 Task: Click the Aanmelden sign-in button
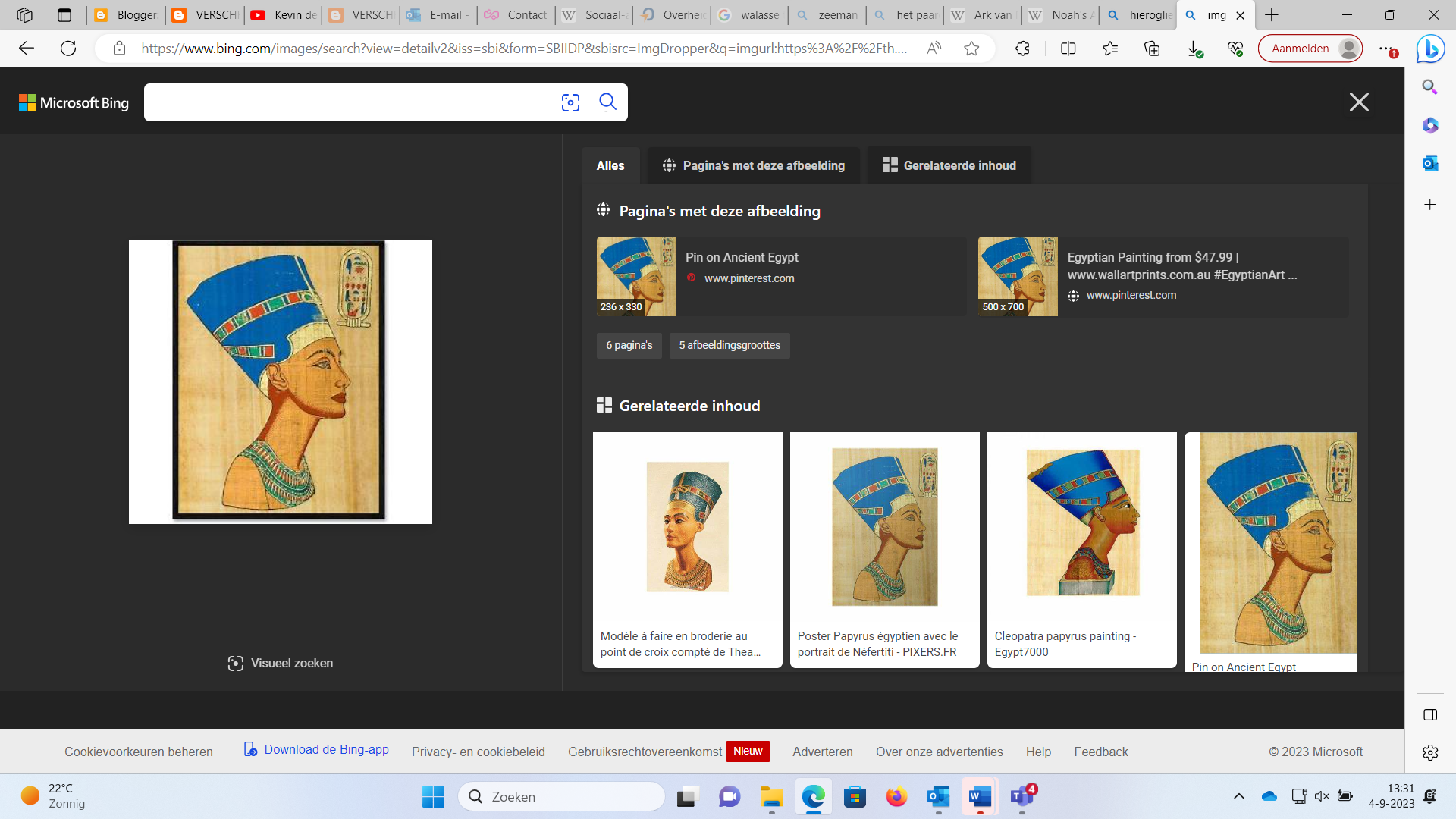coord(1310,49)
